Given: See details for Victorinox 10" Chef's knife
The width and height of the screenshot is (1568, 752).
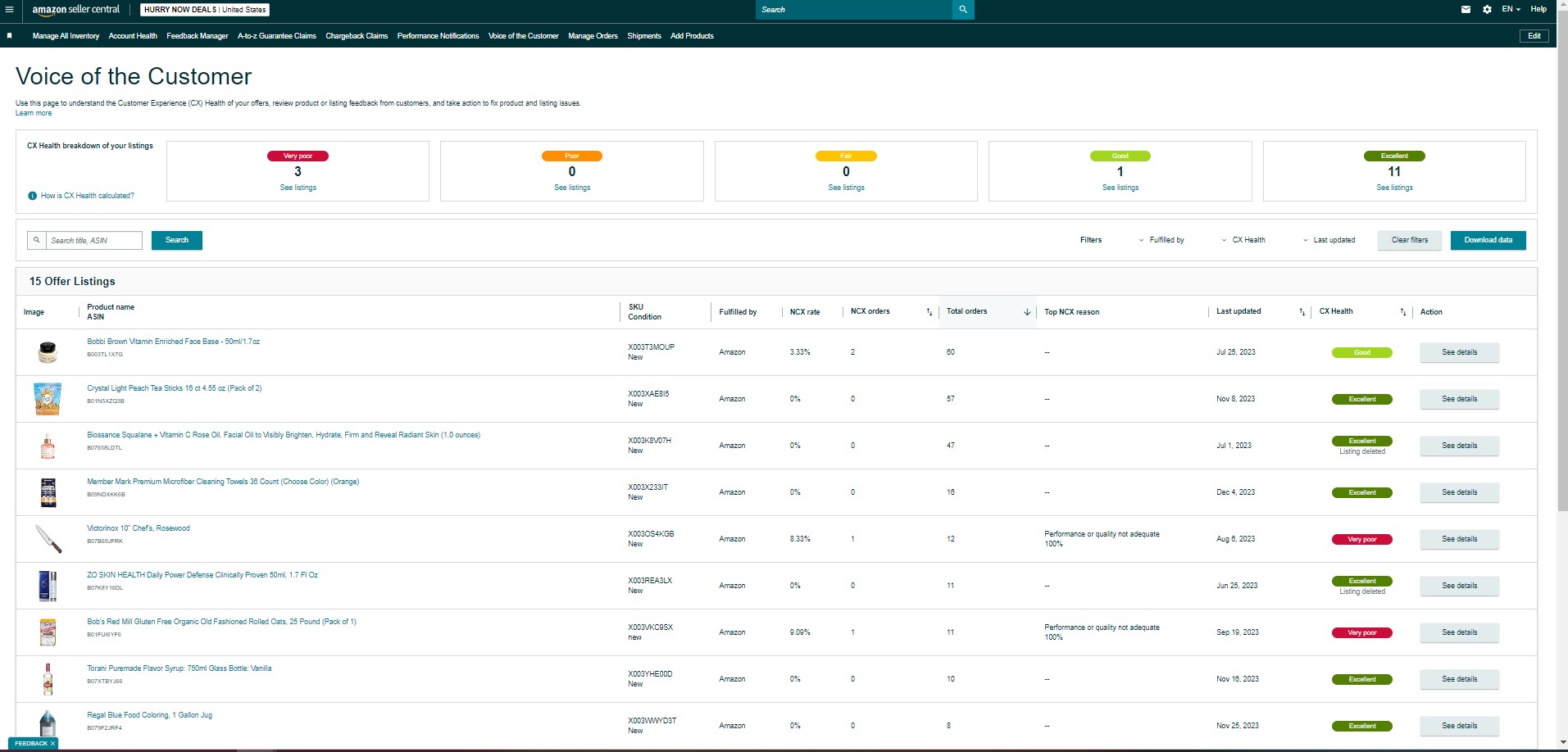Looking at the screenshot, I should click(x=1460, y=539).
